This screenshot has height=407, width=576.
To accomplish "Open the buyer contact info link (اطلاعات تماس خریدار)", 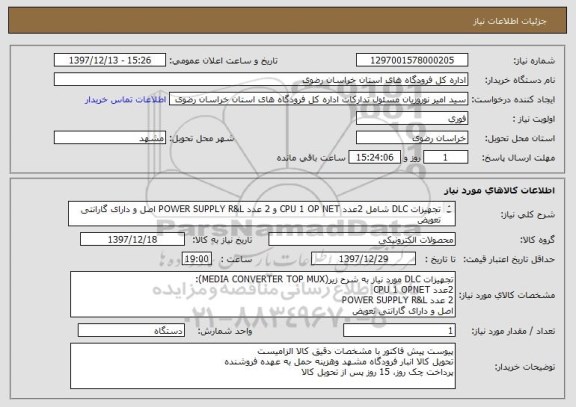I will pyautogui.click(x=125, y=100).
